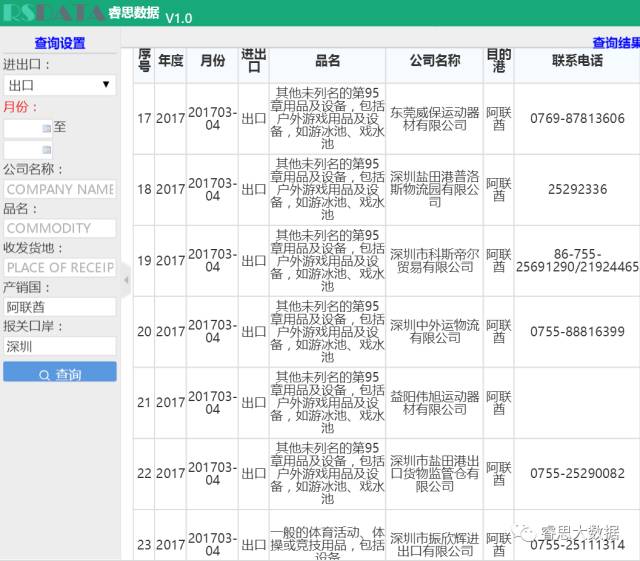
Task: Click the end month input field
Action: (x=28, y=150)
